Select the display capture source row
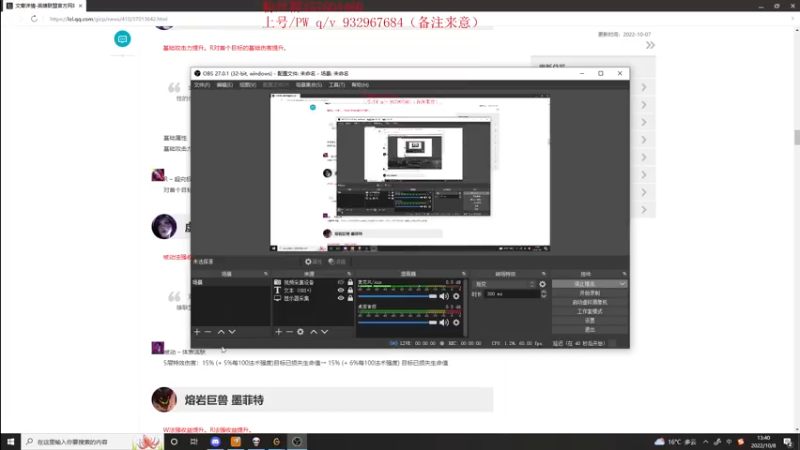Image resolution: width=800 pixels, height=450 pixels. (313, 298)
